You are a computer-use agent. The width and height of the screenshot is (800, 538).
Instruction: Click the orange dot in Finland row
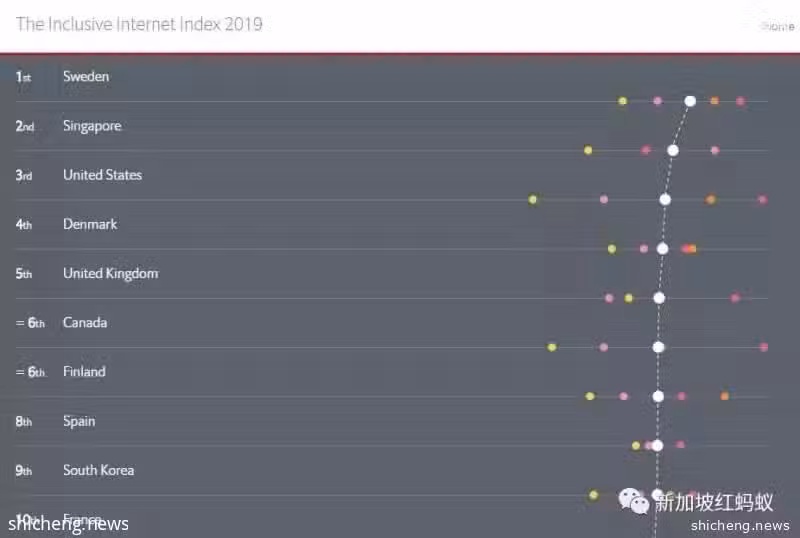click(724, 396)
